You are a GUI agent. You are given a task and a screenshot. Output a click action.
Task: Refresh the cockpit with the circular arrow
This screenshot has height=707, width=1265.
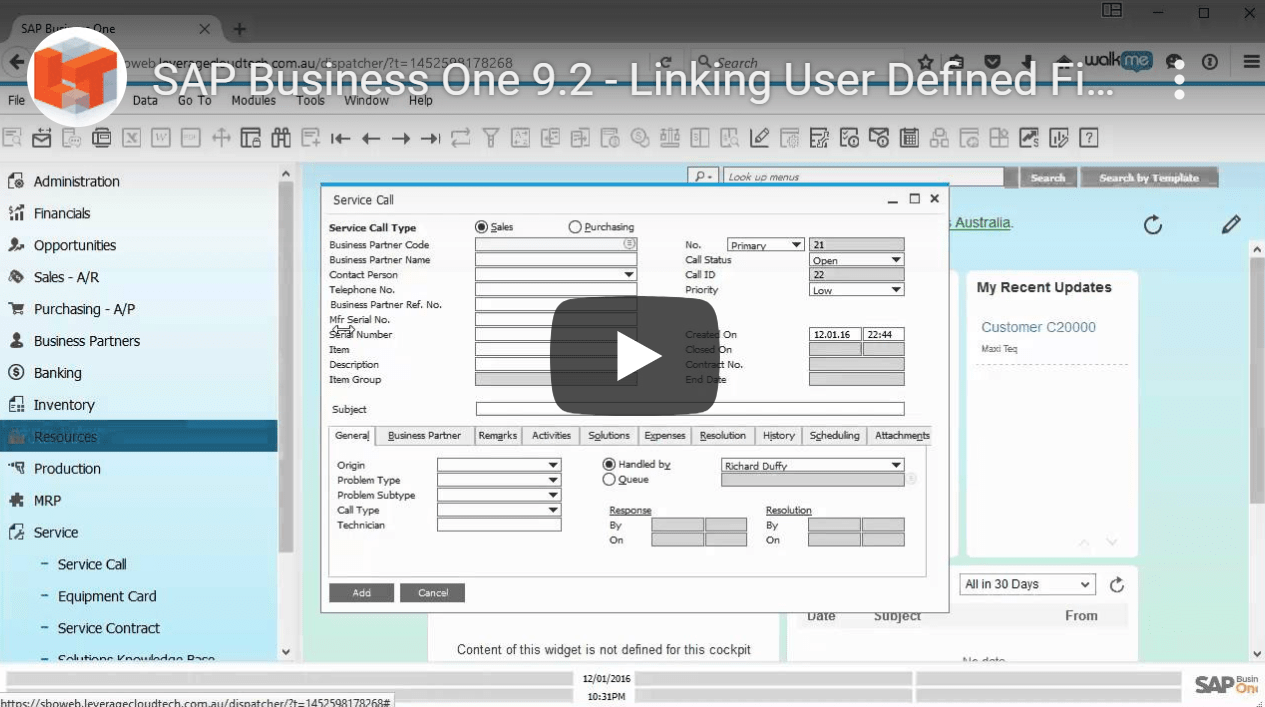(1153, 224)
